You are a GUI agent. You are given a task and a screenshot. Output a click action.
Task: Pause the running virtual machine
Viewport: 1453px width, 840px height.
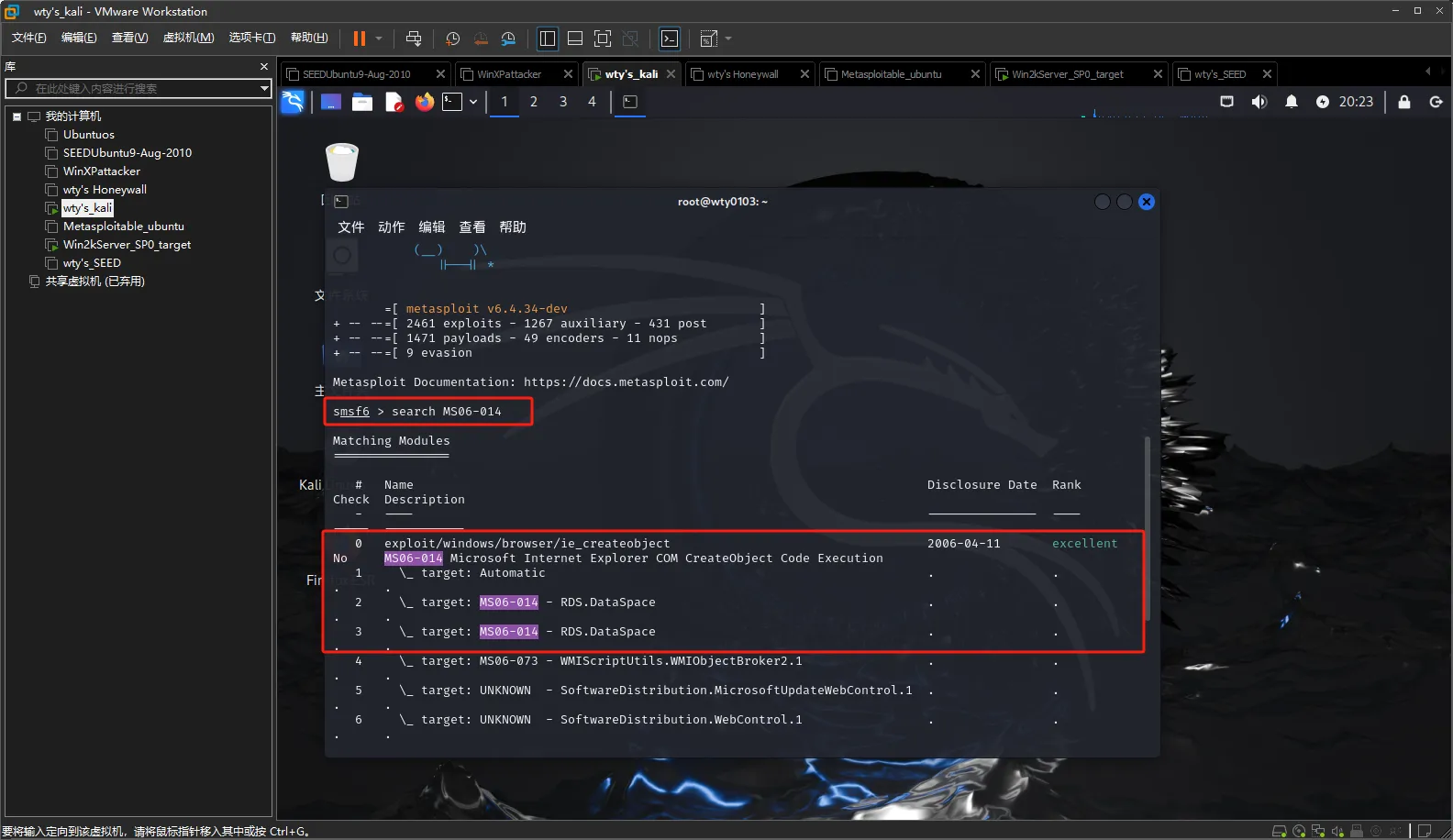click(x=359, y=39)
